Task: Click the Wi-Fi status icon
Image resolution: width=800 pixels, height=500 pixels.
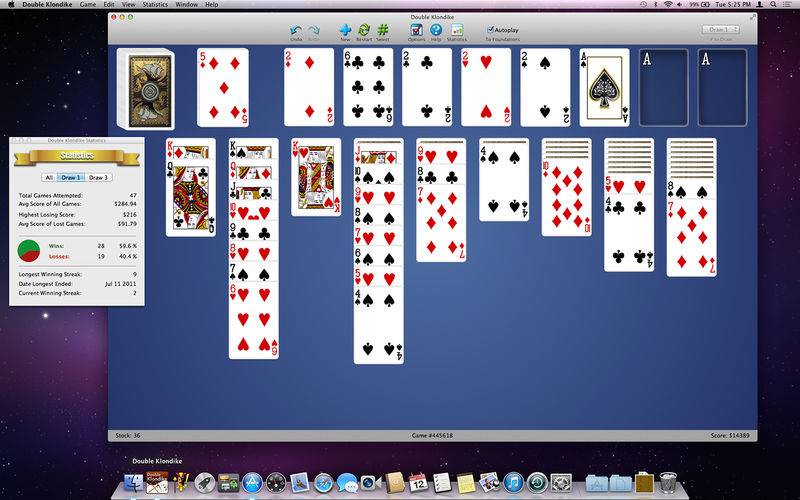Action: pyautogui.click(x=668, y=4)
